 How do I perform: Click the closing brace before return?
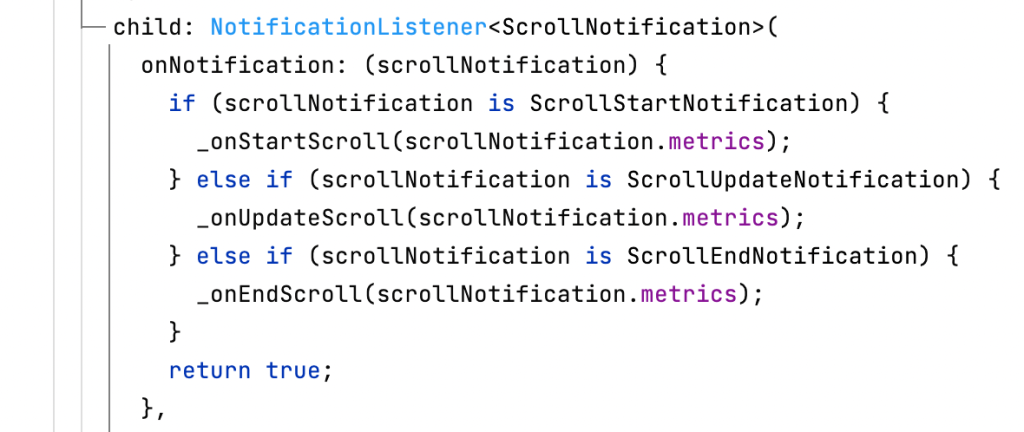click(174, 332)
